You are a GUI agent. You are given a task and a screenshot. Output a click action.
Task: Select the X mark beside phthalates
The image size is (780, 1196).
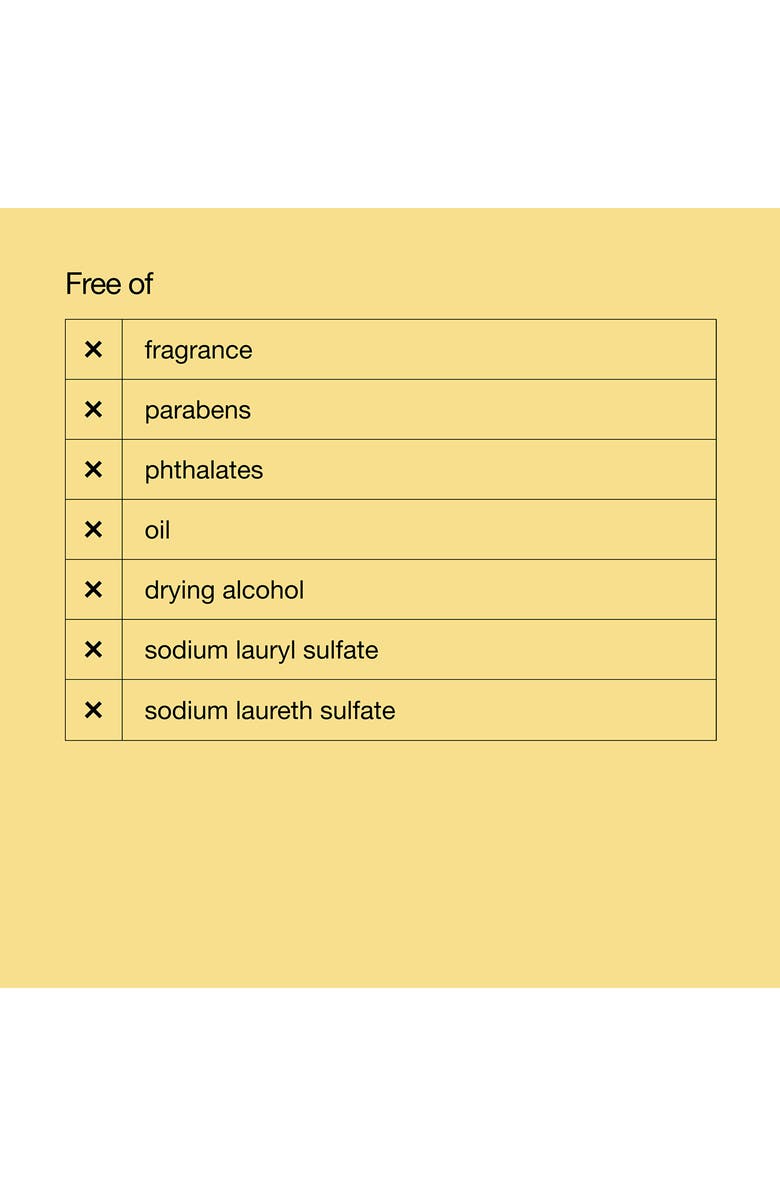93,470
